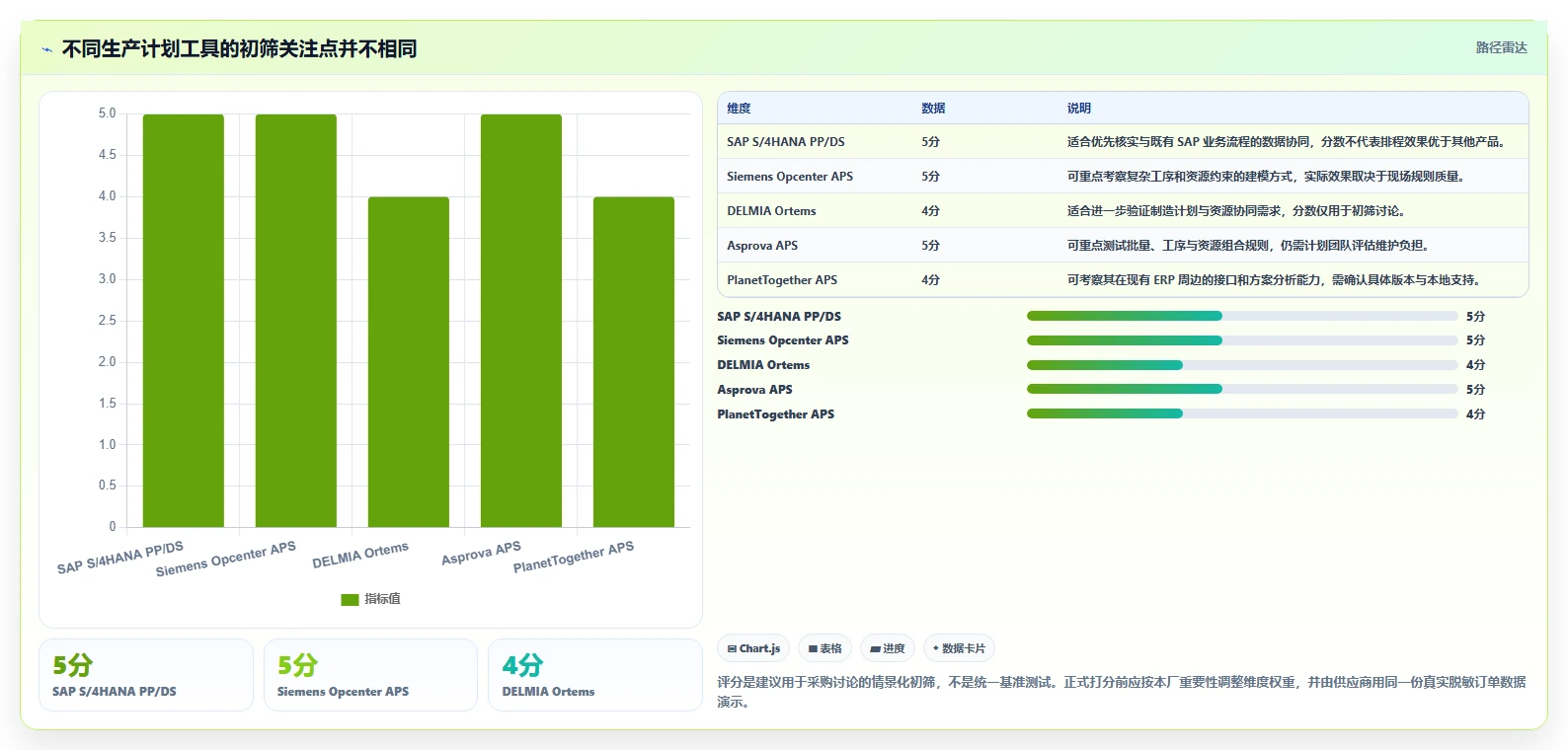The width and height of the screenshot is (1568, 750).
Task: Click the description starting 可重点考察复杂工序
Action: tap(1268, 177)
